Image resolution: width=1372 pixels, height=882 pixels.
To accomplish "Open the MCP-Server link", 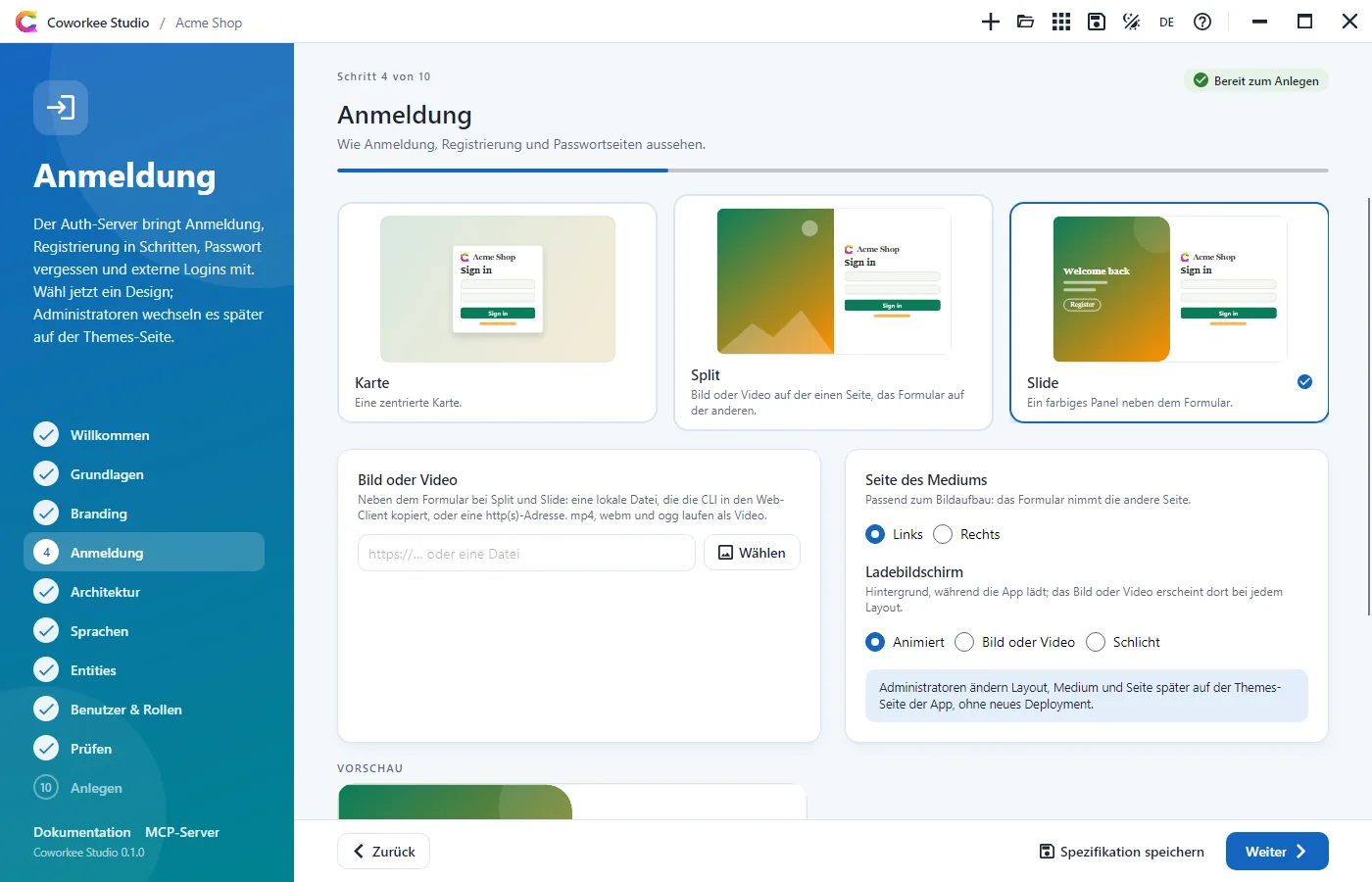I will click(x=182, y=832).
